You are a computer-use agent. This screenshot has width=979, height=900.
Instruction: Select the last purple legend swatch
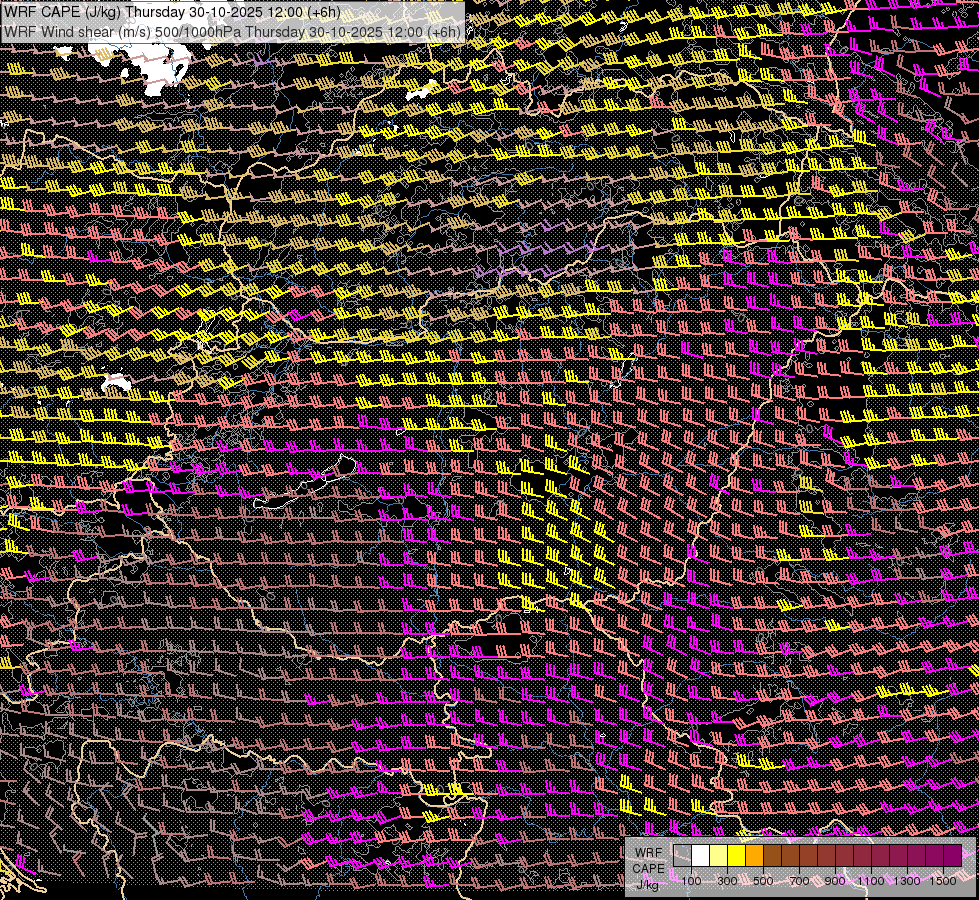[952, 855]
